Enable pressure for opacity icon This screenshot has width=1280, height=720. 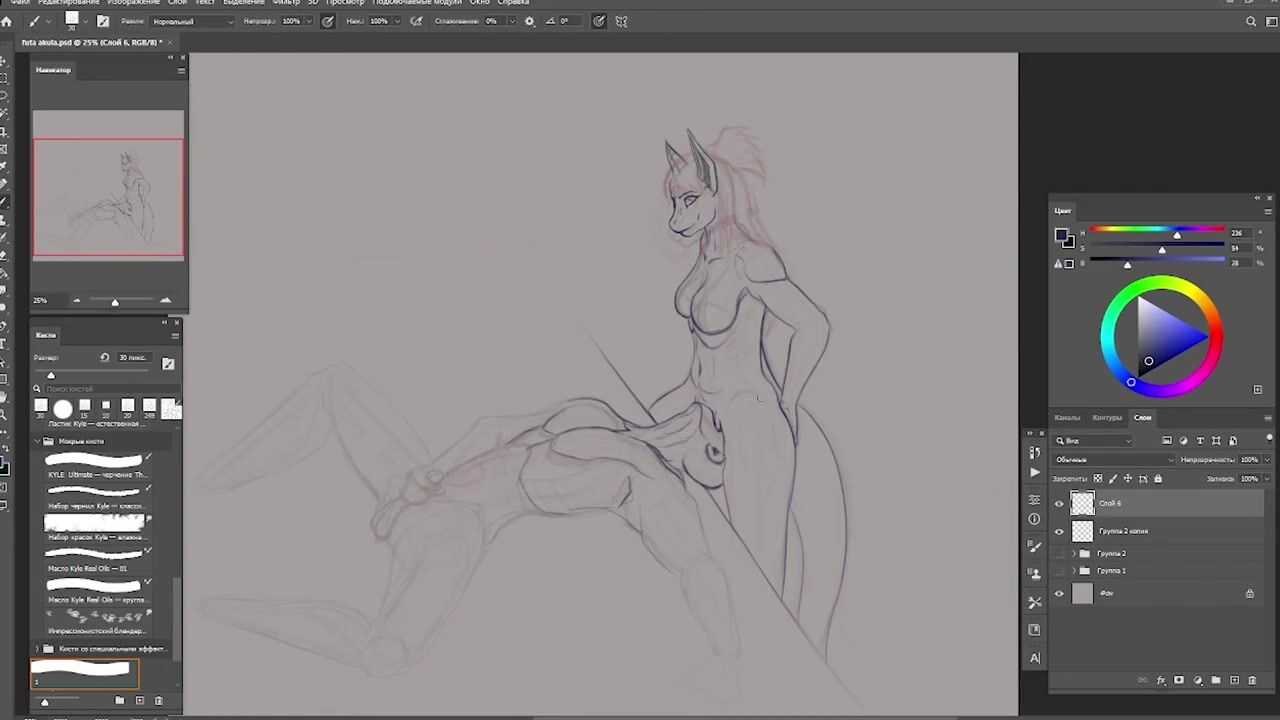327,21
